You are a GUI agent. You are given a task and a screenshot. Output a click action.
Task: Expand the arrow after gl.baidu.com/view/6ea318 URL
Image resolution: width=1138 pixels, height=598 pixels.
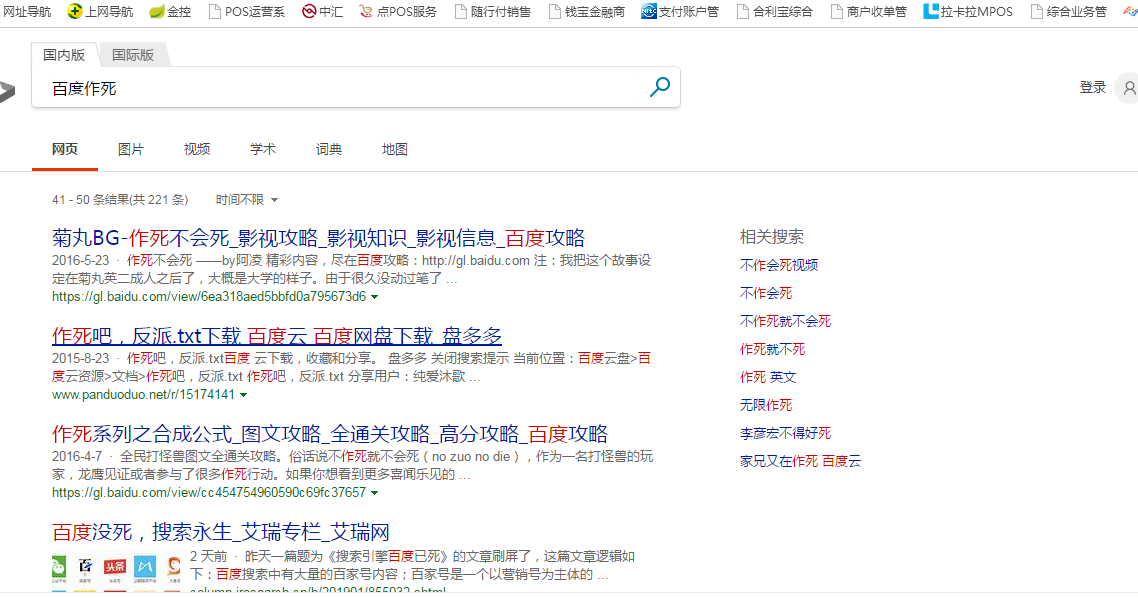click(374, 297)
